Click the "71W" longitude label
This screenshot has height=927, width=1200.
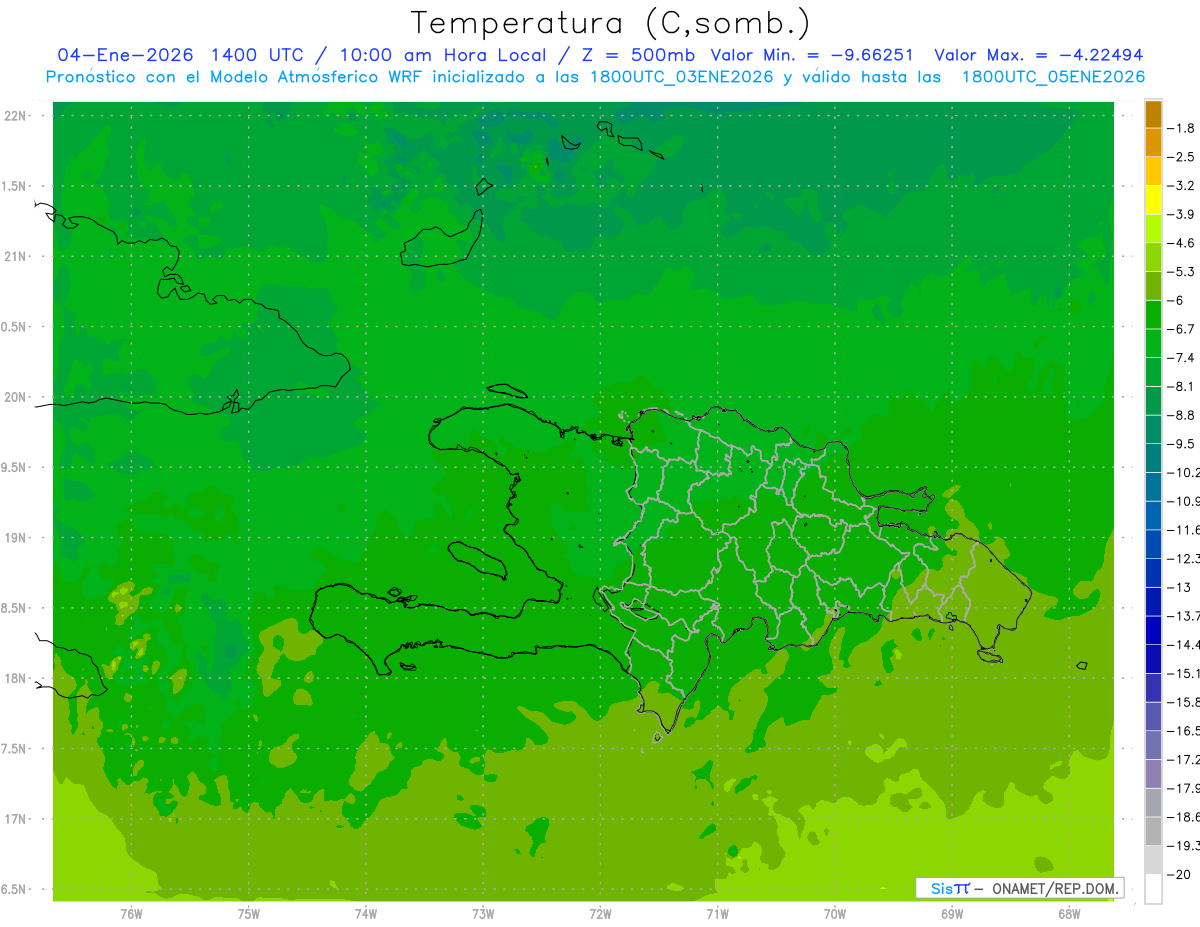click(x=717, y=914)
